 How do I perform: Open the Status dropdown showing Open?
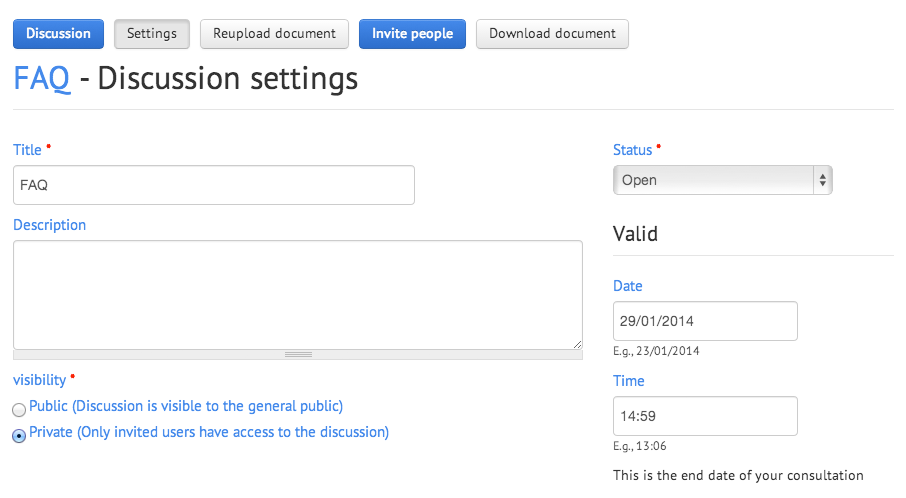click(x=722, y=180)
